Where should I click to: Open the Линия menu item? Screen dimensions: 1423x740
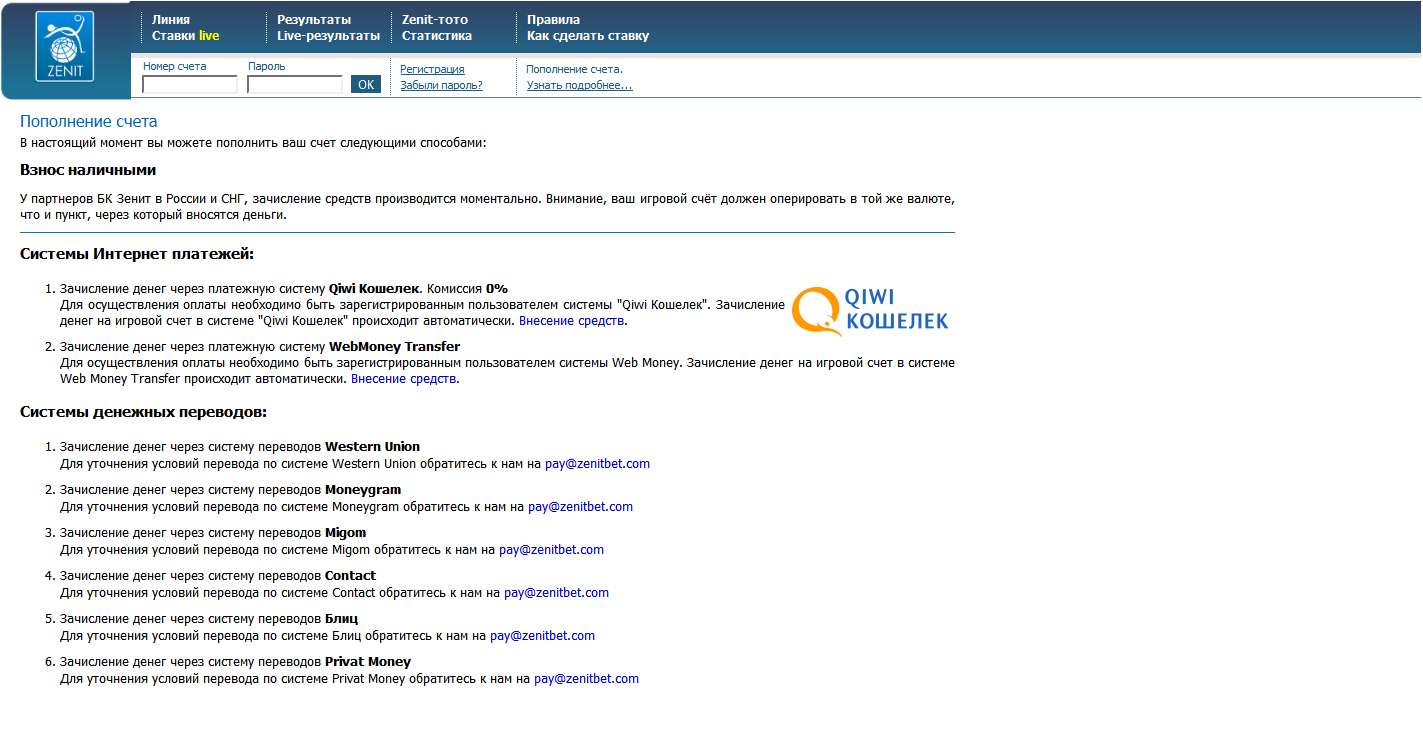pyautogui.click(x=171, y=20)
